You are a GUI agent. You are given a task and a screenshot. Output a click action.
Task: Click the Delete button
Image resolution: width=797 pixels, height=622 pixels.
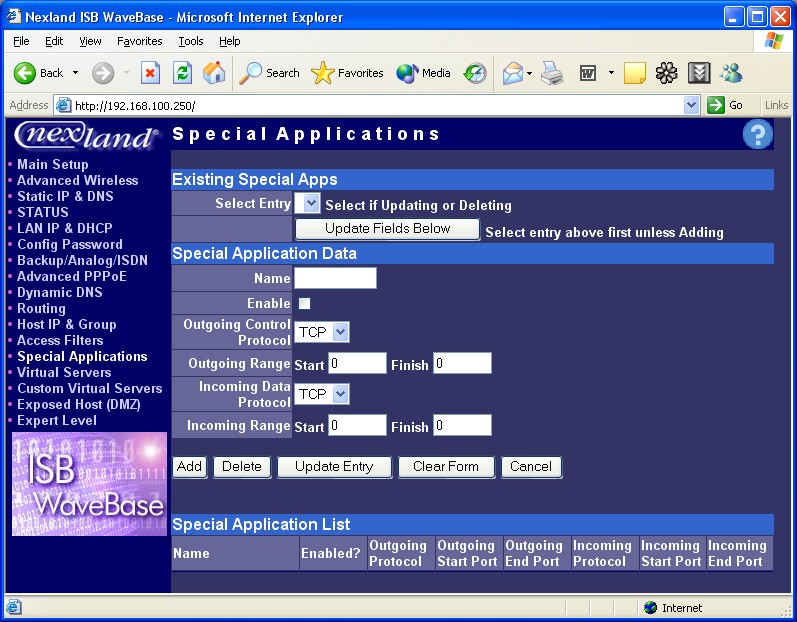click(242, 466)
